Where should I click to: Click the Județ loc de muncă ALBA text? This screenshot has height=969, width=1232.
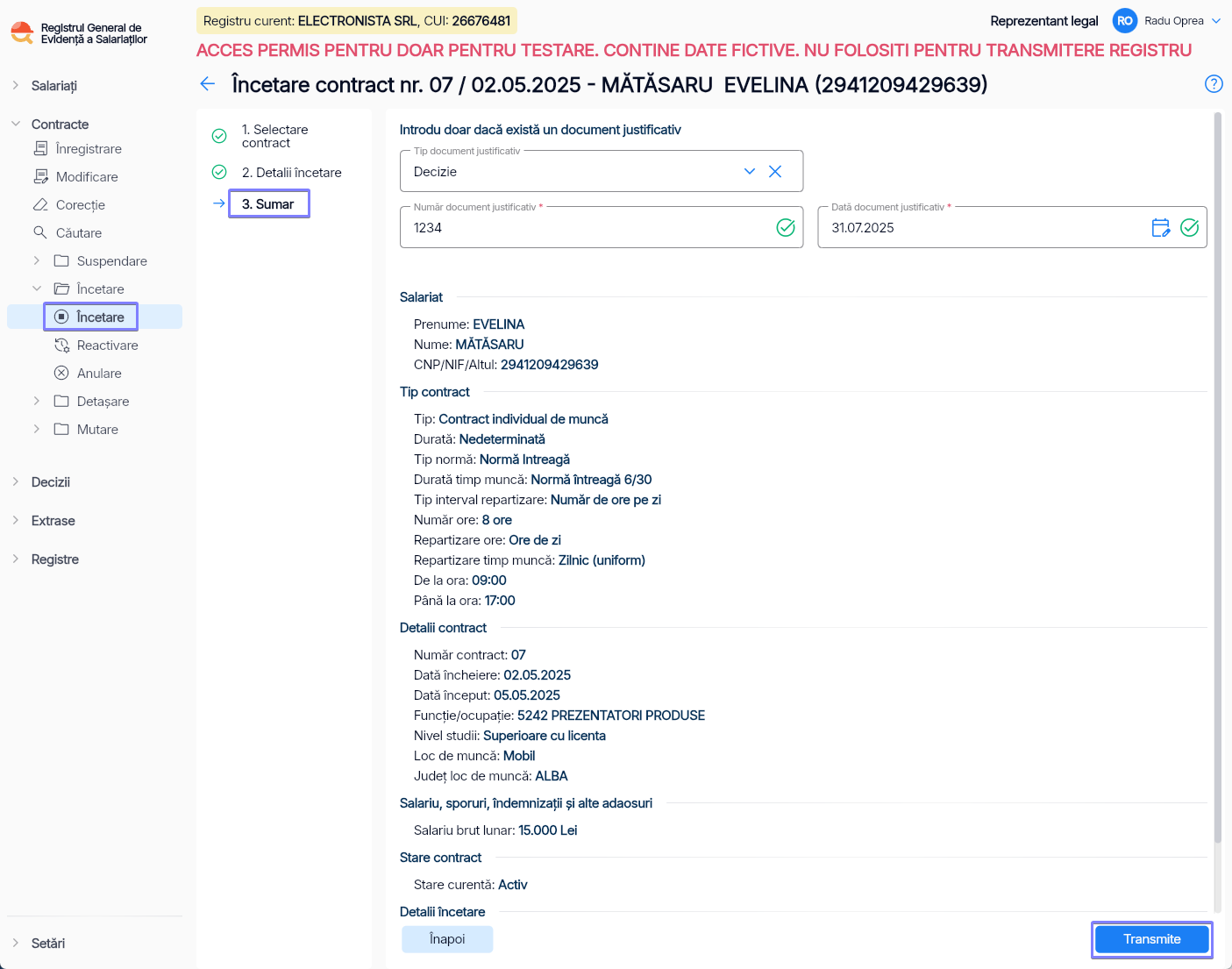[x=491, y=776]
